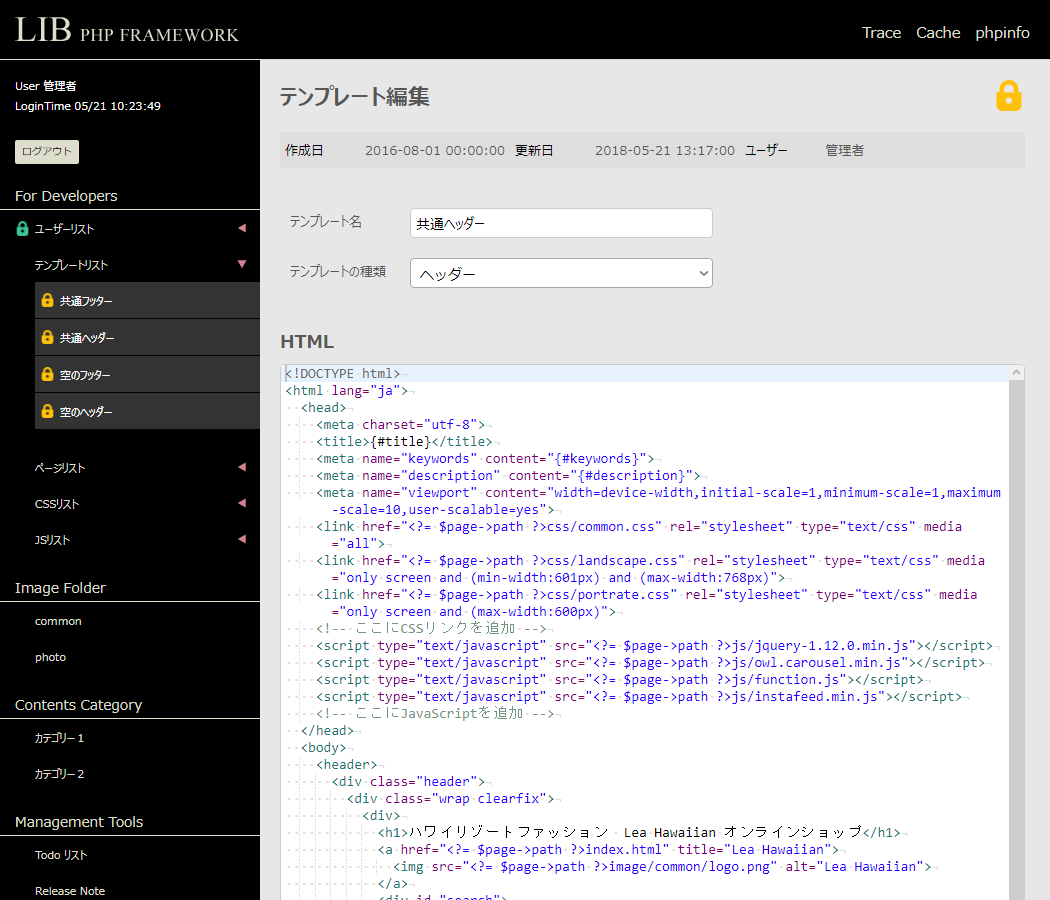Screen dimensions: 1050x900
Task: Collapse the テンプレートリスト section arrow
Action: coord(241,265)
